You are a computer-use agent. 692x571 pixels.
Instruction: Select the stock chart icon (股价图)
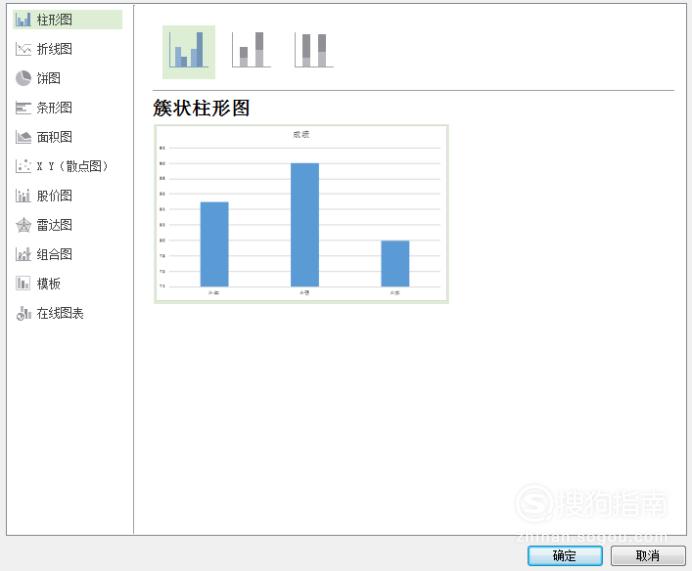23,195
